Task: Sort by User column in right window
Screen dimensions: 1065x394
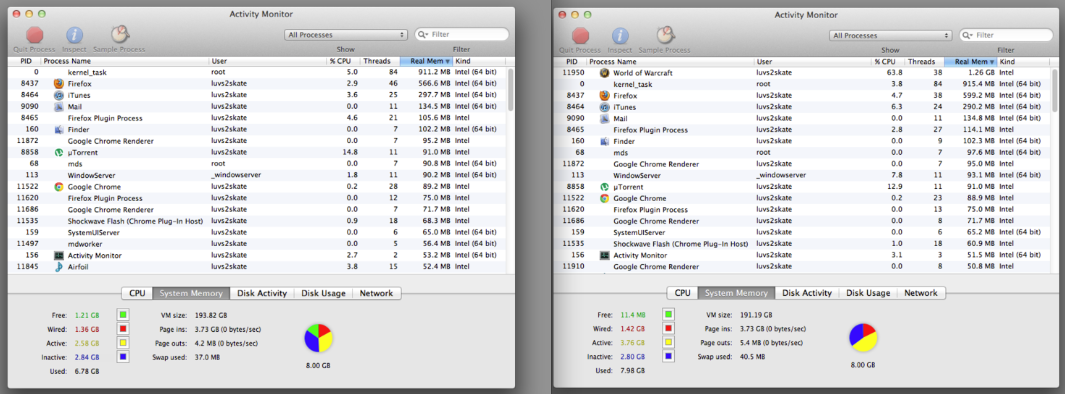Action: pos(813,62)
